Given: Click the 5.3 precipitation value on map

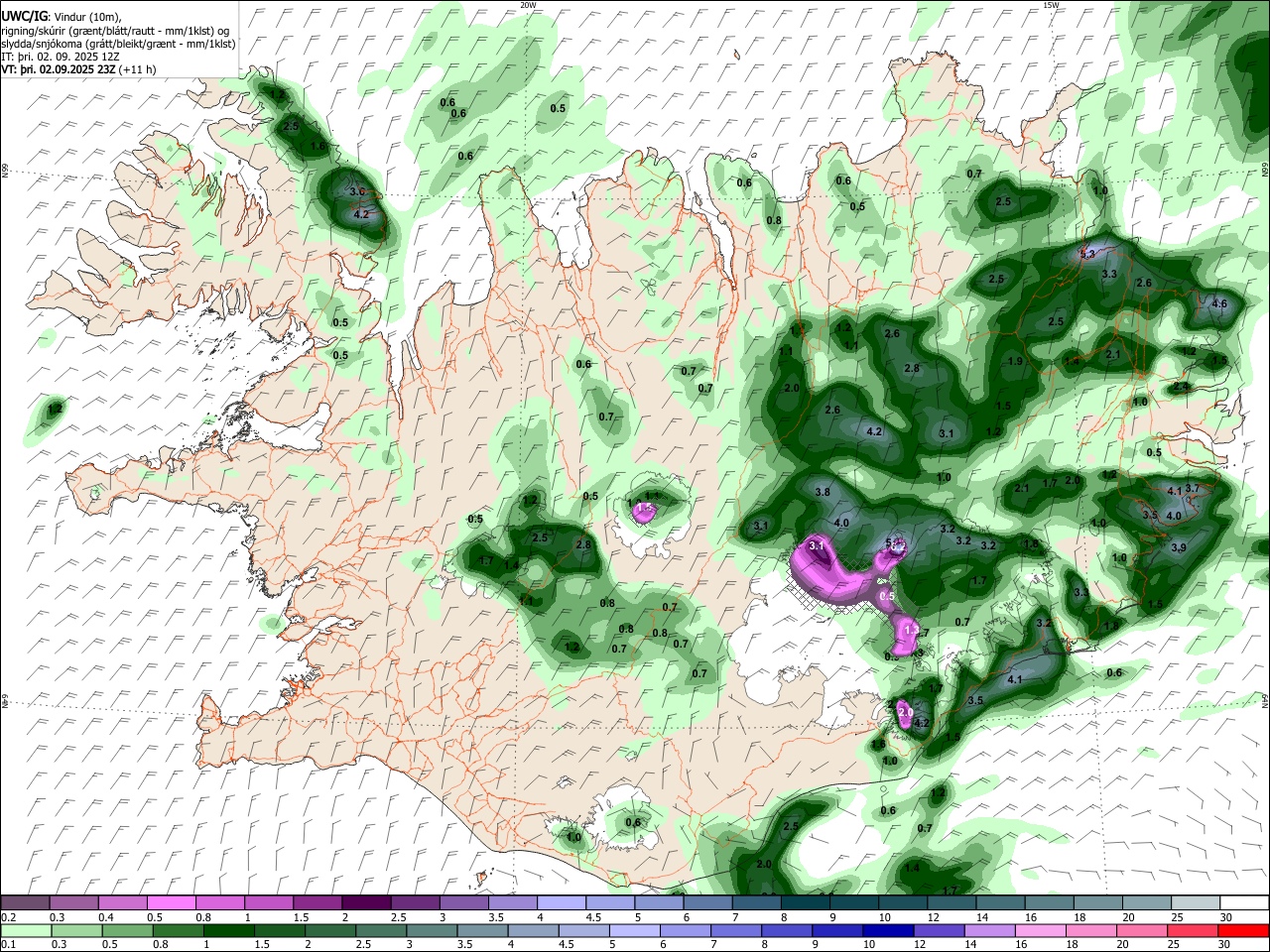Looking at the screenshot, I should point(1086,254).
